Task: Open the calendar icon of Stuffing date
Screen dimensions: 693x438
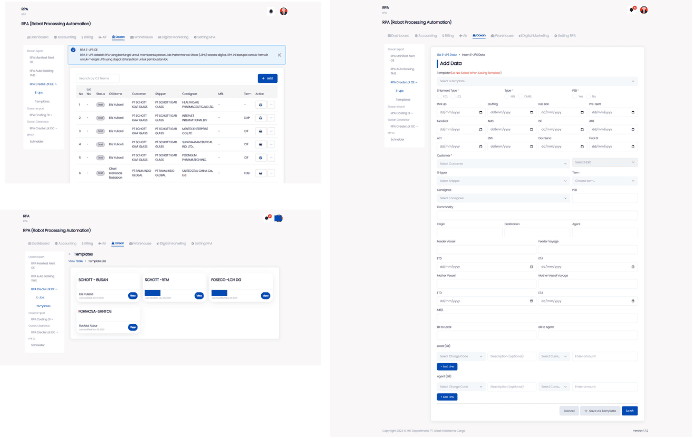Action: point(531,112)
